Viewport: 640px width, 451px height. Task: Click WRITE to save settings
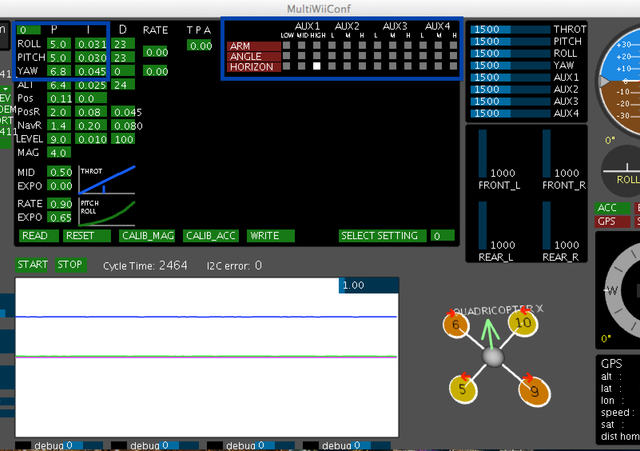coord(271,235)
